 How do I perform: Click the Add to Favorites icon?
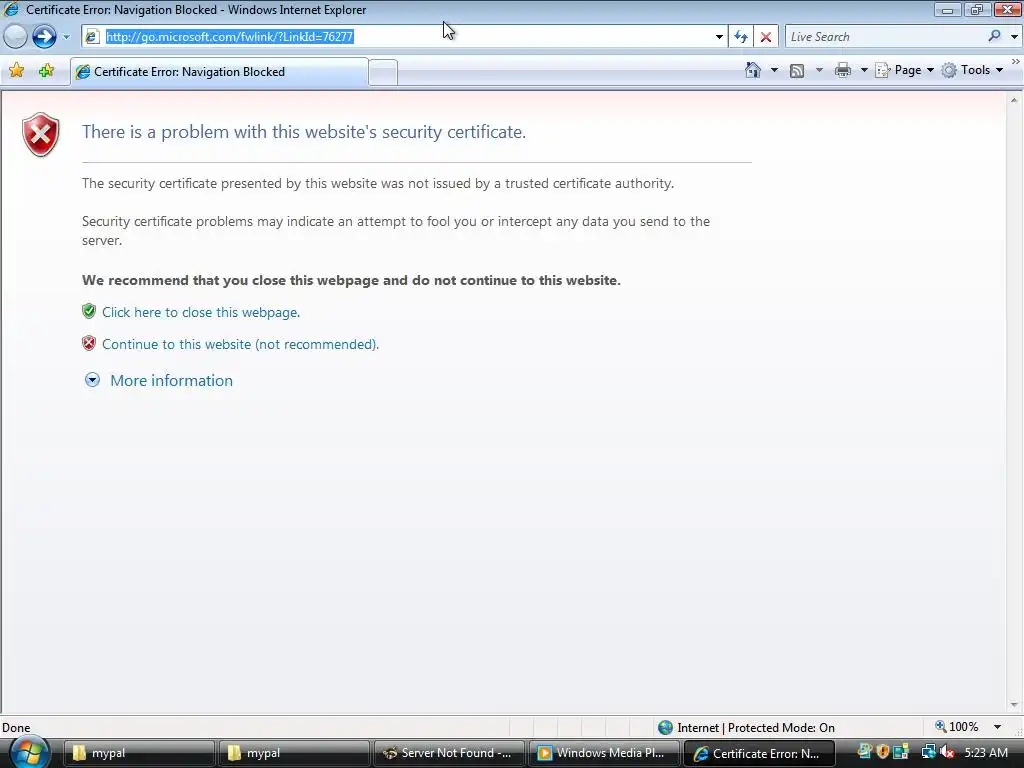(x=46, y=71)
